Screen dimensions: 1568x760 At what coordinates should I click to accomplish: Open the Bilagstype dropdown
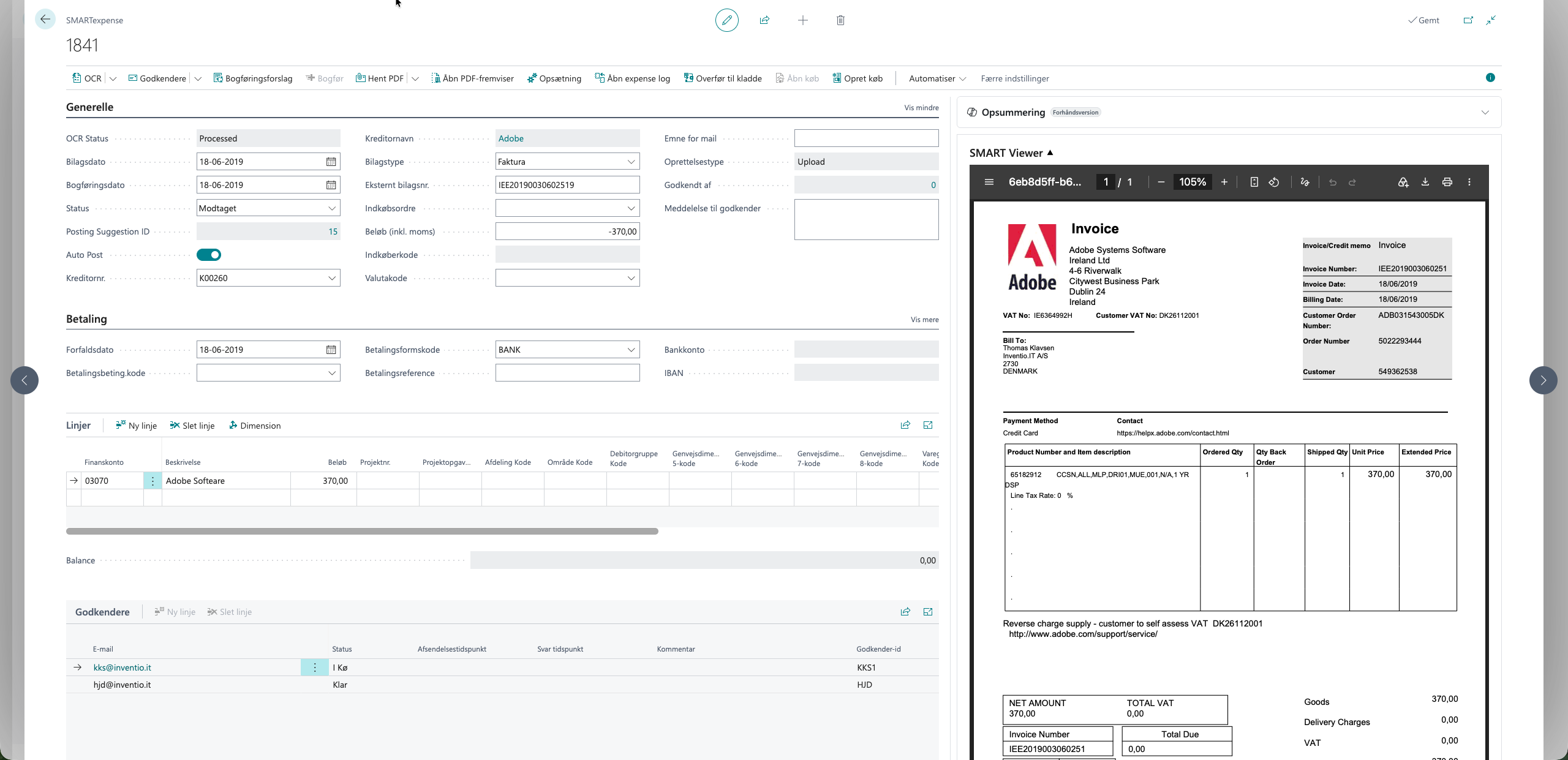click(x=631, y=162)
